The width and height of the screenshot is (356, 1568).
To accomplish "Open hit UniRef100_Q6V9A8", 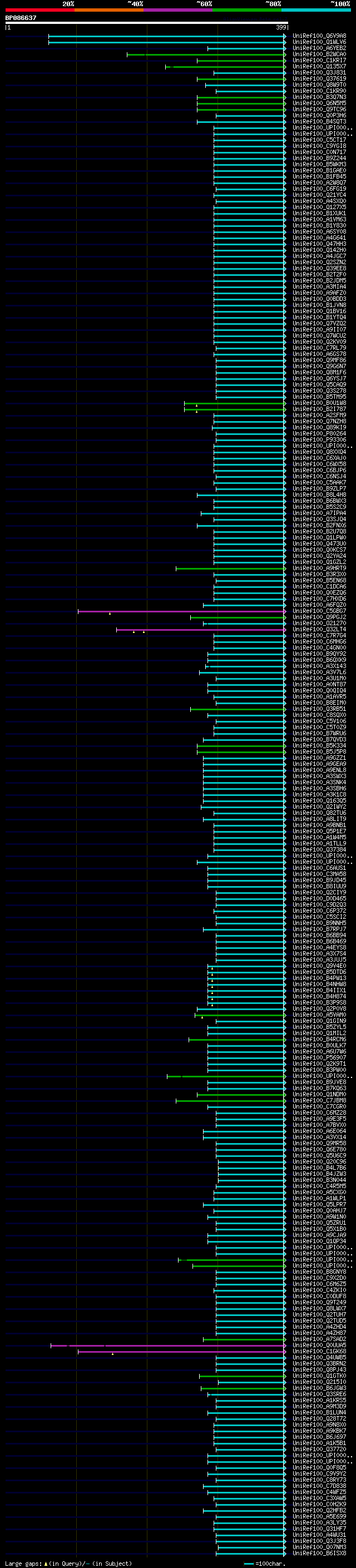I will [319, 36].
